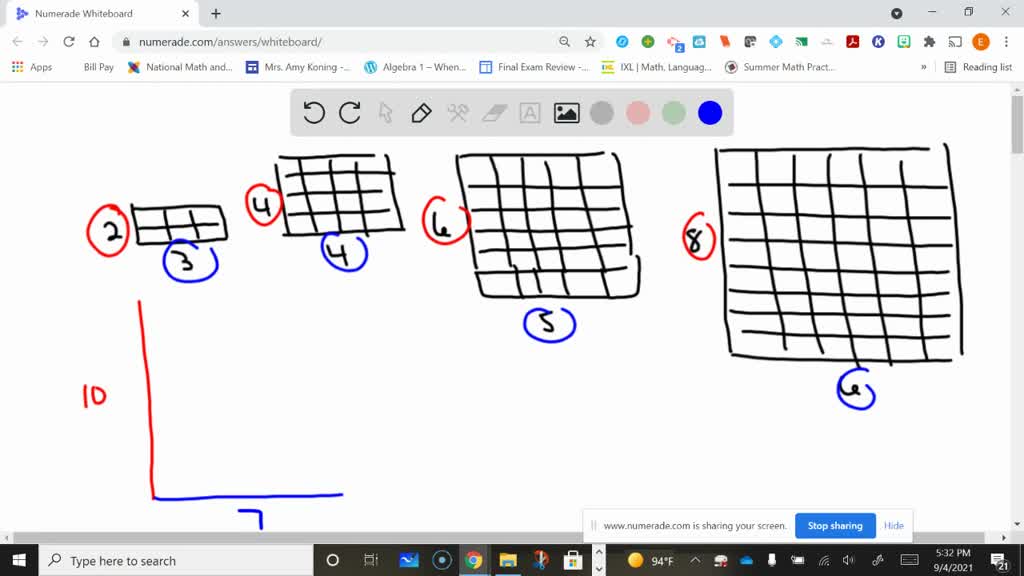The image size is (1024, 576).
Task: Click the browser address bar
Action: [300, 42]
